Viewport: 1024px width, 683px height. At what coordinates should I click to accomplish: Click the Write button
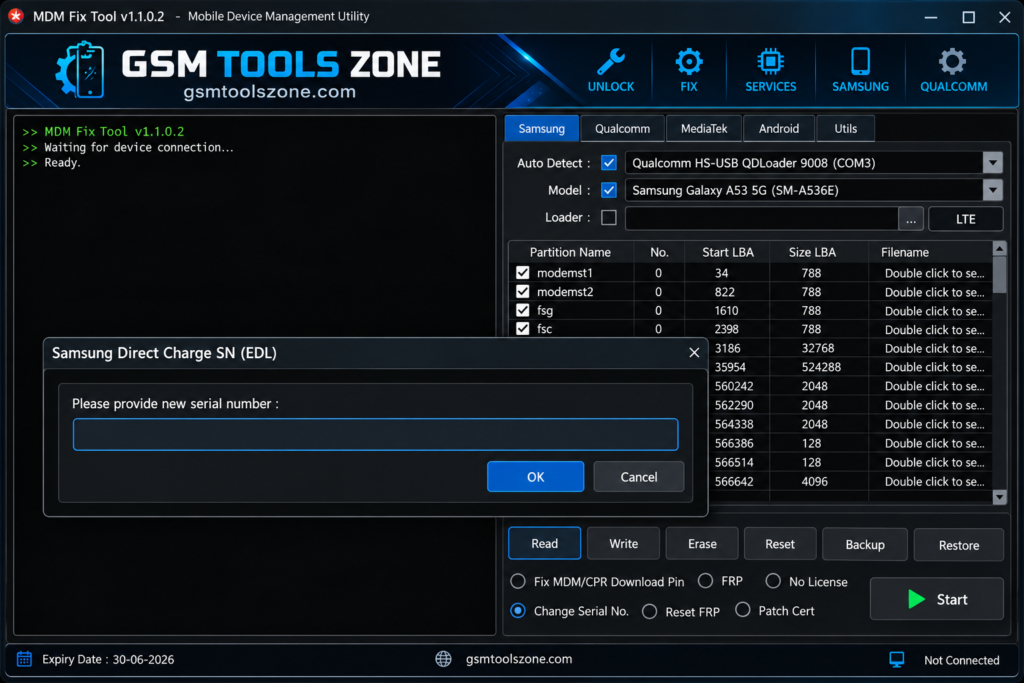(624, 543)
